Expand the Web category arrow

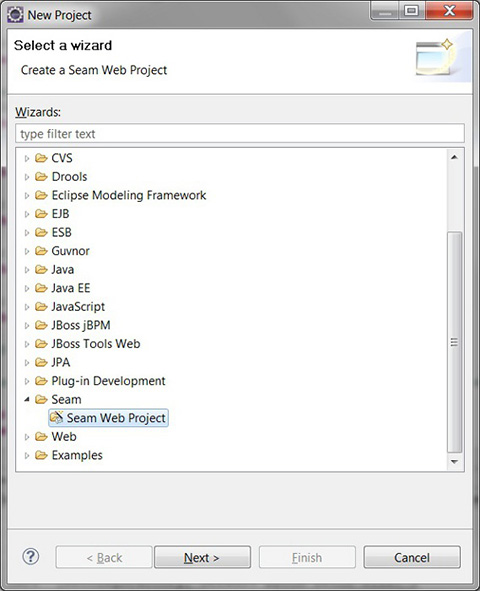tap(27, 437)
